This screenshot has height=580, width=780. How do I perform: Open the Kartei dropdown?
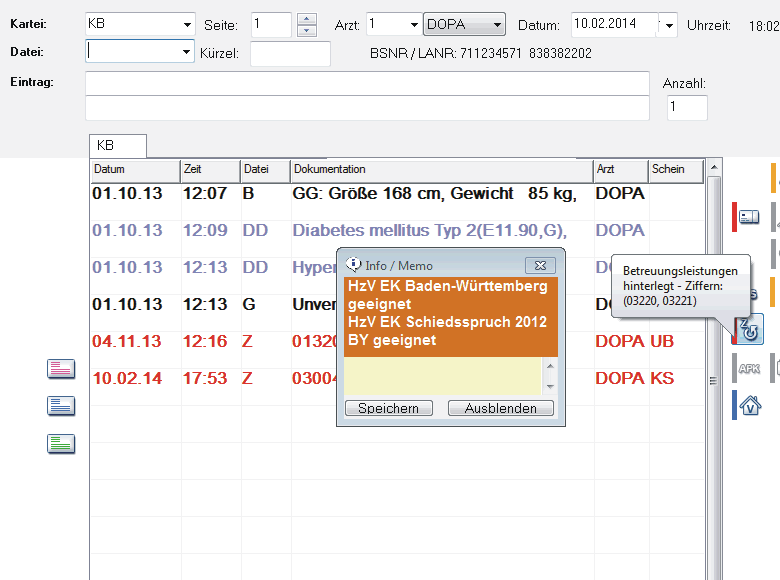(x=188, y=25)
